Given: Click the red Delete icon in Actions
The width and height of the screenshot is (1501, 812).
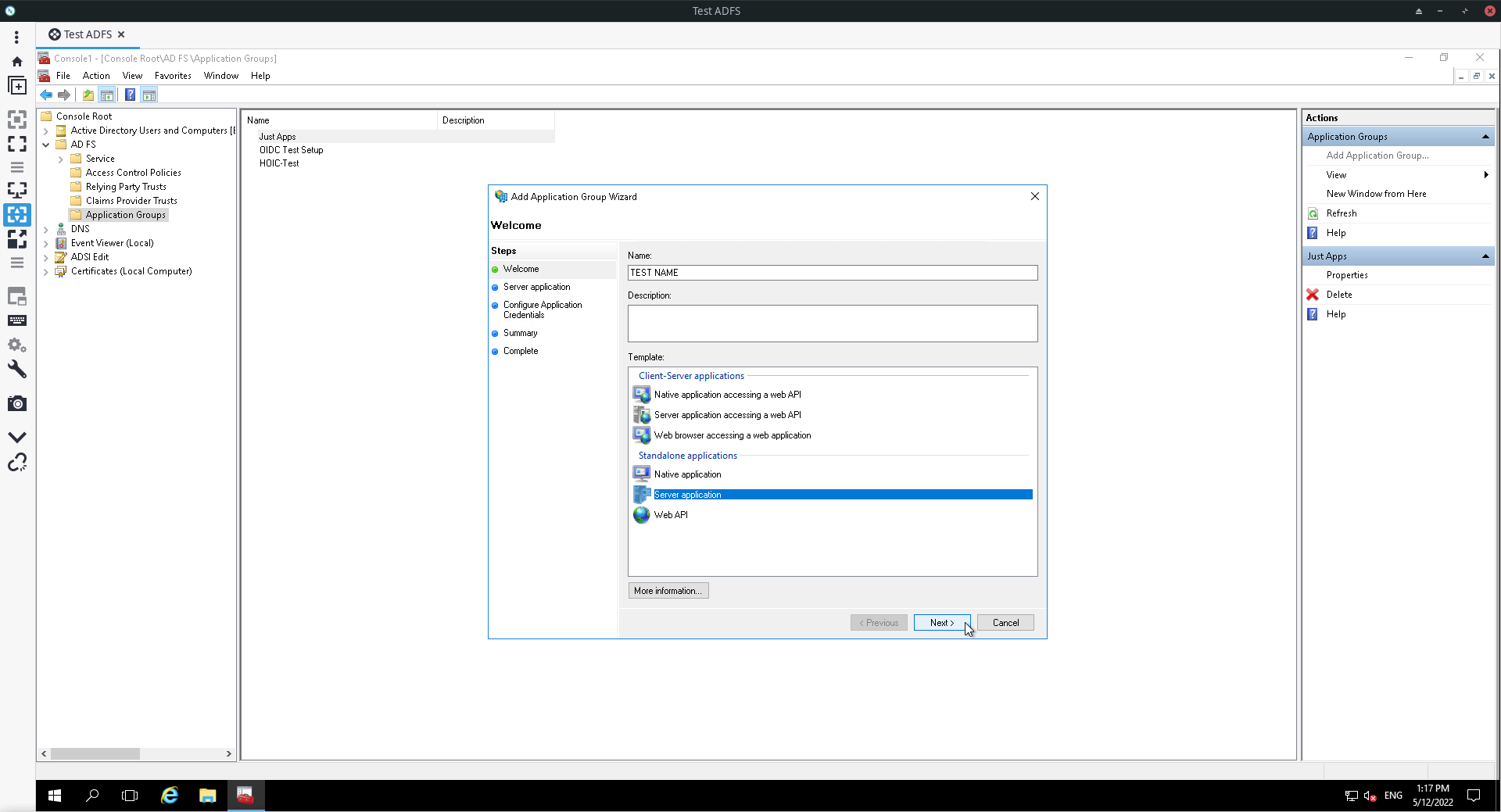Looking at the screenshot, I should coord(1313,295).
